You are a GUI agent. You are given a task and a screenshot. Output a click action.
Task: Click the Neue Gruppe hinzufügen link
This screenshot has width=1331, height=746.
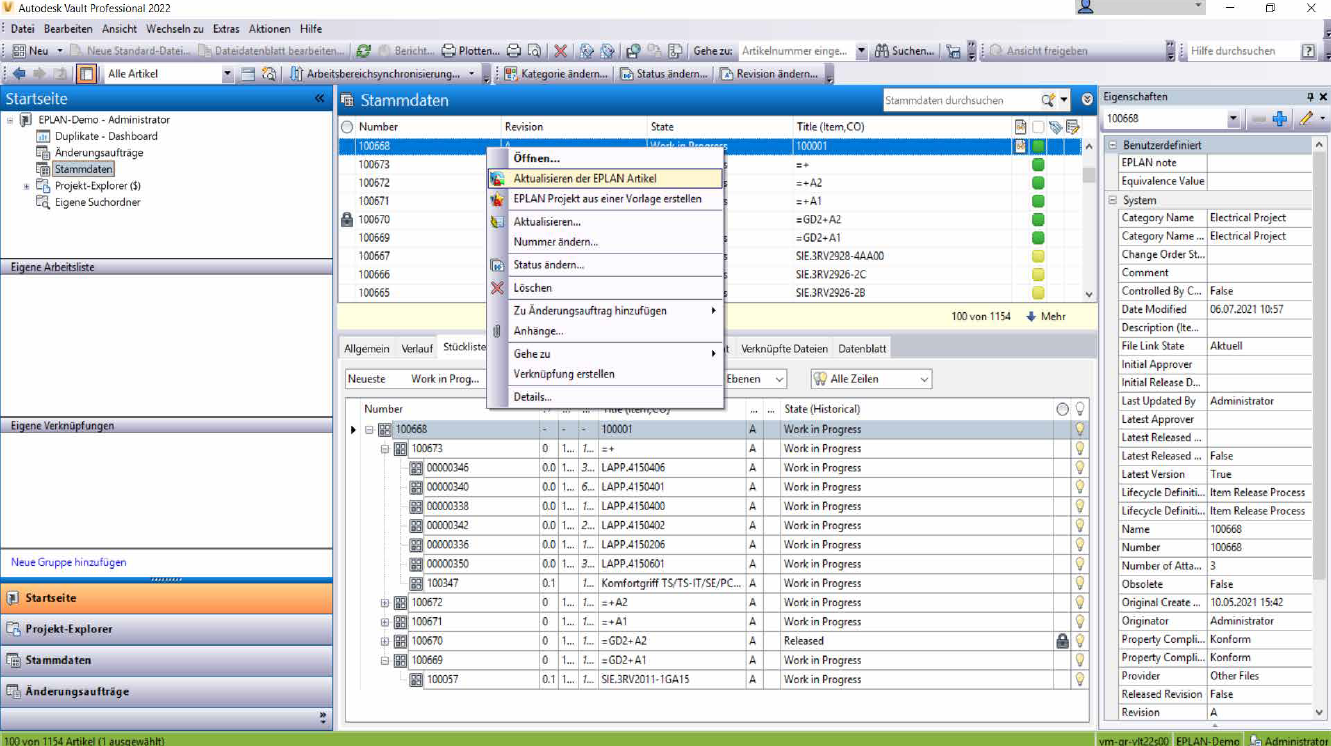69,562
